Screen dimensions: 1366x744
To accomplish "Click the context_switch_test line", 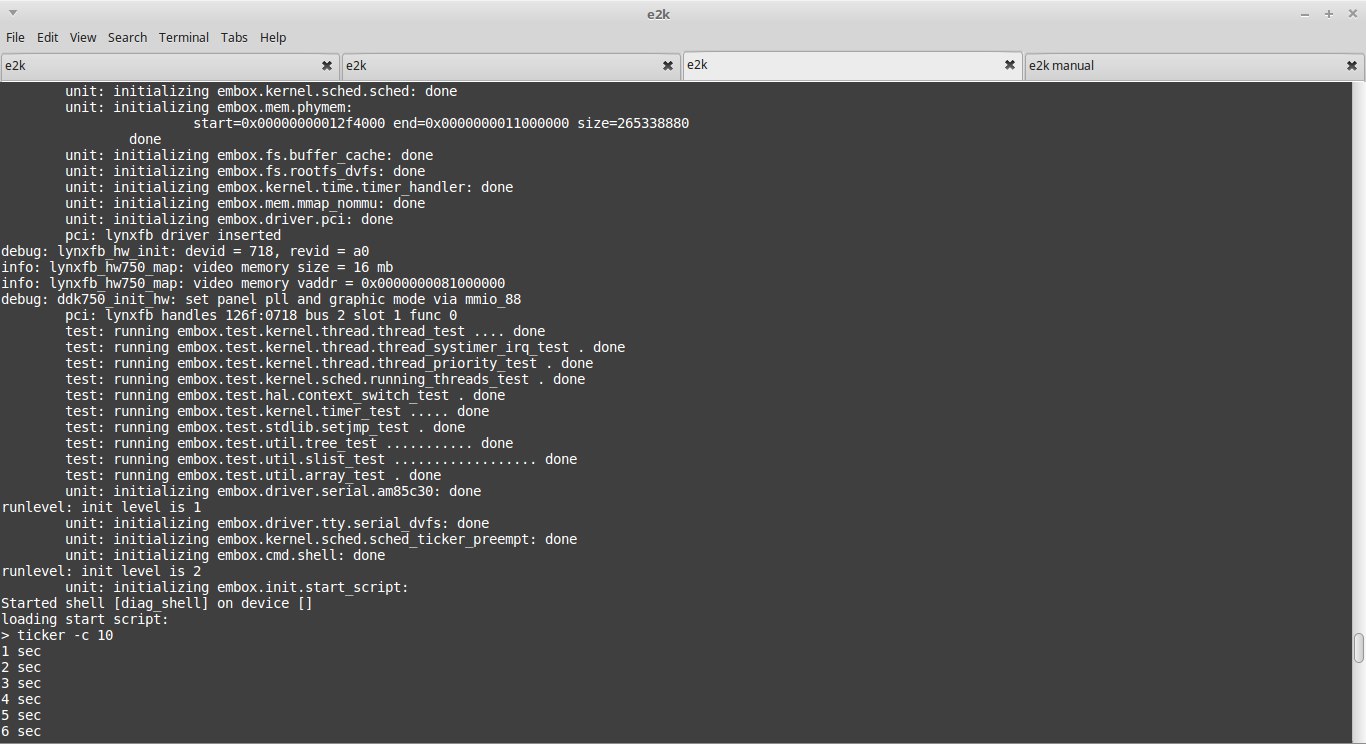I will pos(285,395).
